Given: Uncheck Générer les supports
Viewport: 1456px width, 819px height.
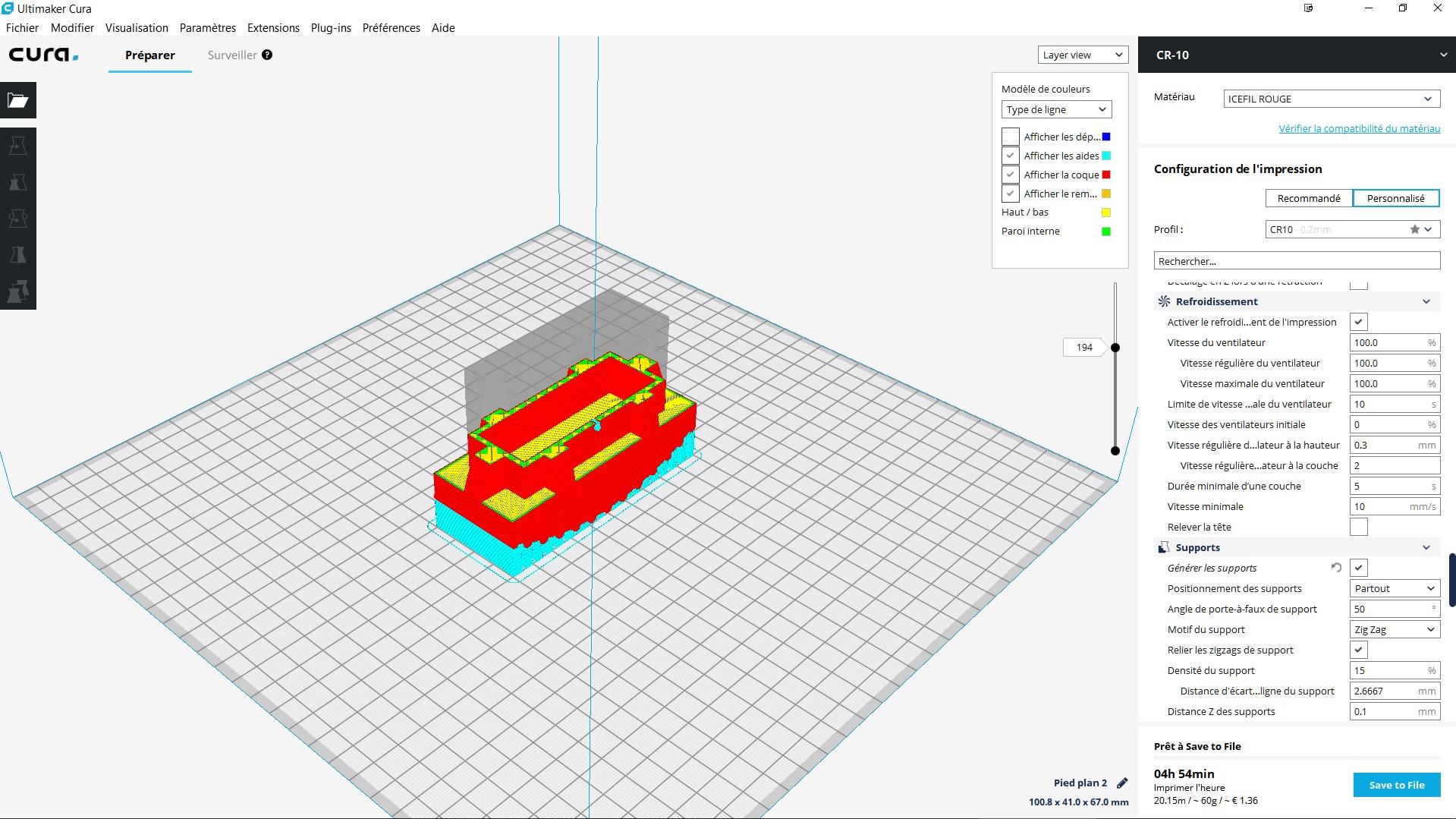Looking at the screenshot, I should pos(1358,568).
